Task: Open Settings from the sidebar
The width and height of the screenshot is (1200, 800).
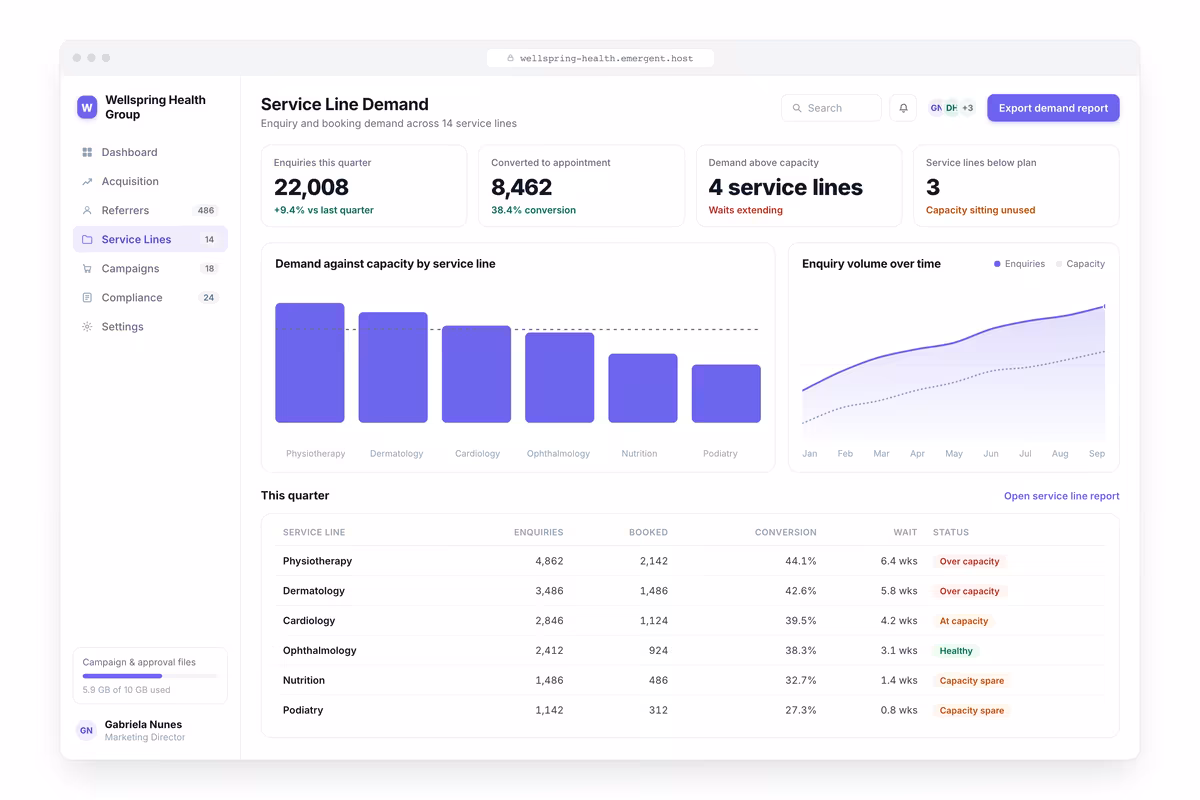Action: [150, 326]
